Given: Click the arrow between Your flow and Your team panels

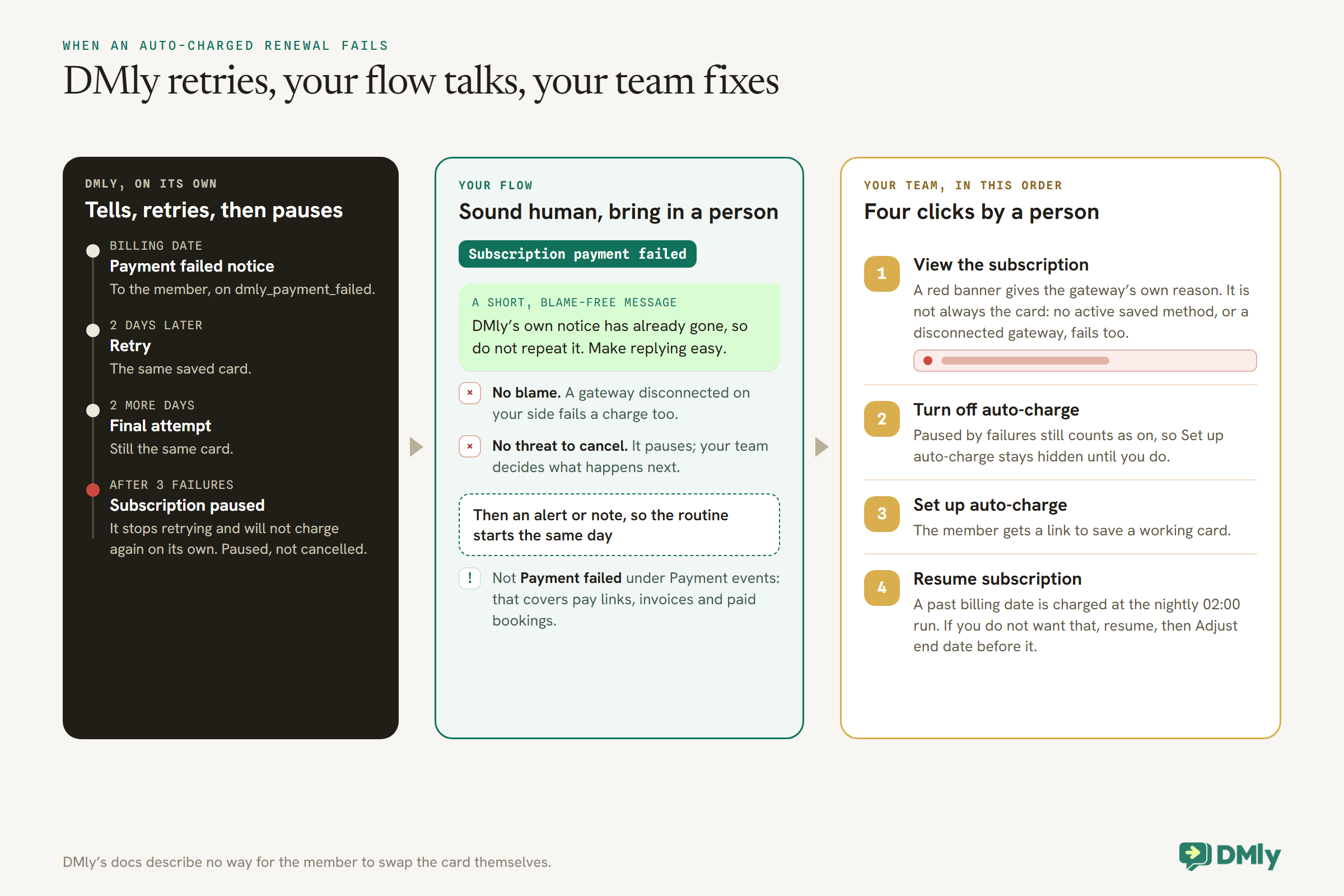Looking at the screenshot, I should (x=822, y=447).
